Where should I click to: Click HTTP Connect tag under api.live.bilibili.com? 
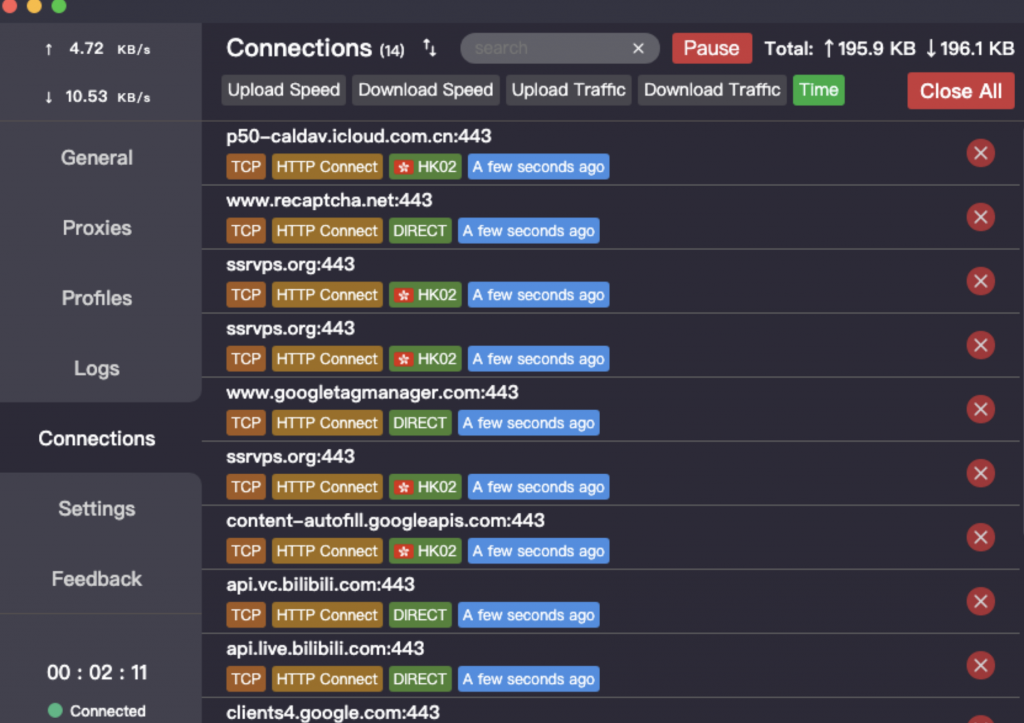click(327, 679)
